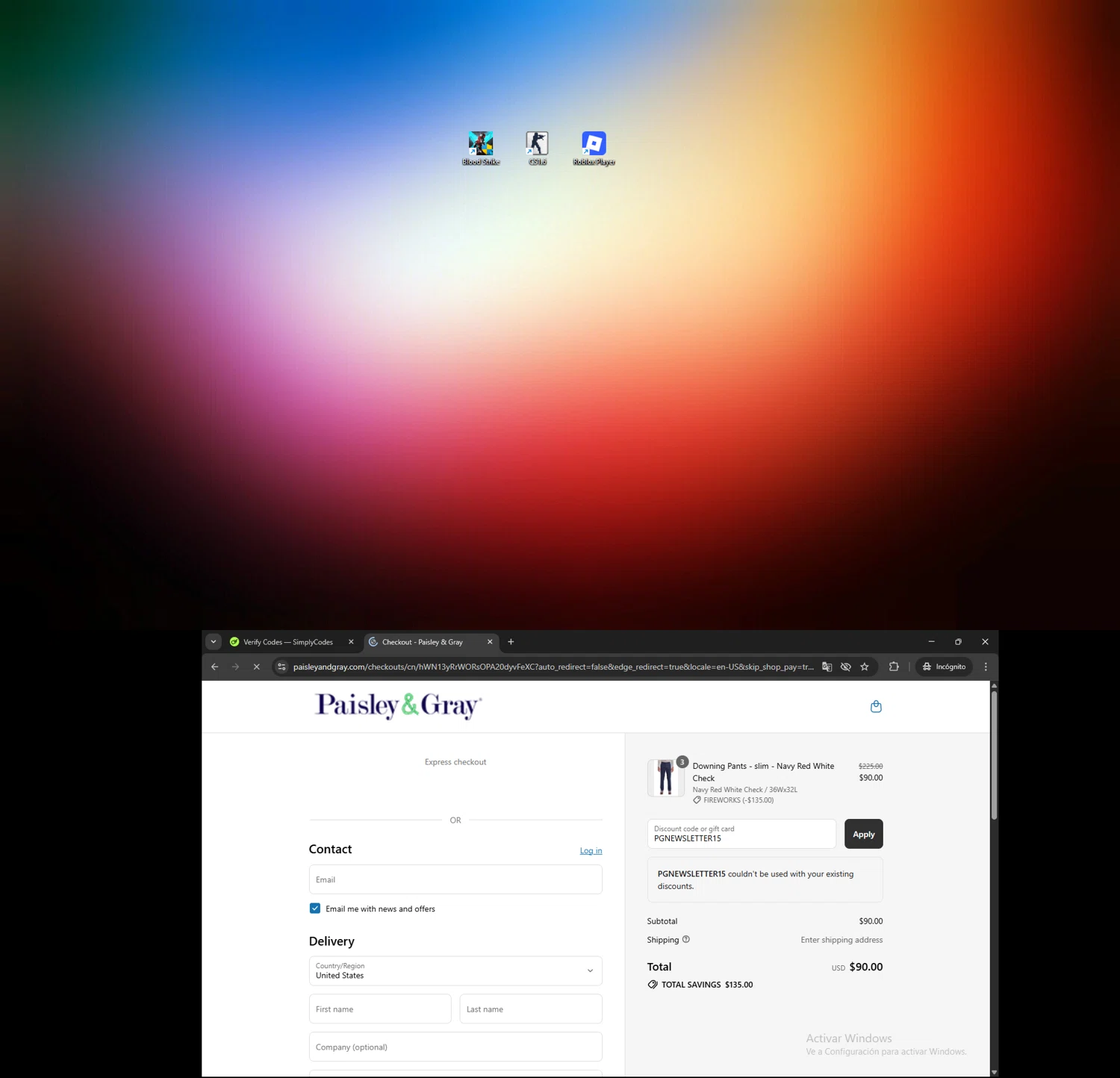Click the Shipping info question icon
Image resolution: width=1120 pixels, height=1078 pixels.
(x=686, y=940)
